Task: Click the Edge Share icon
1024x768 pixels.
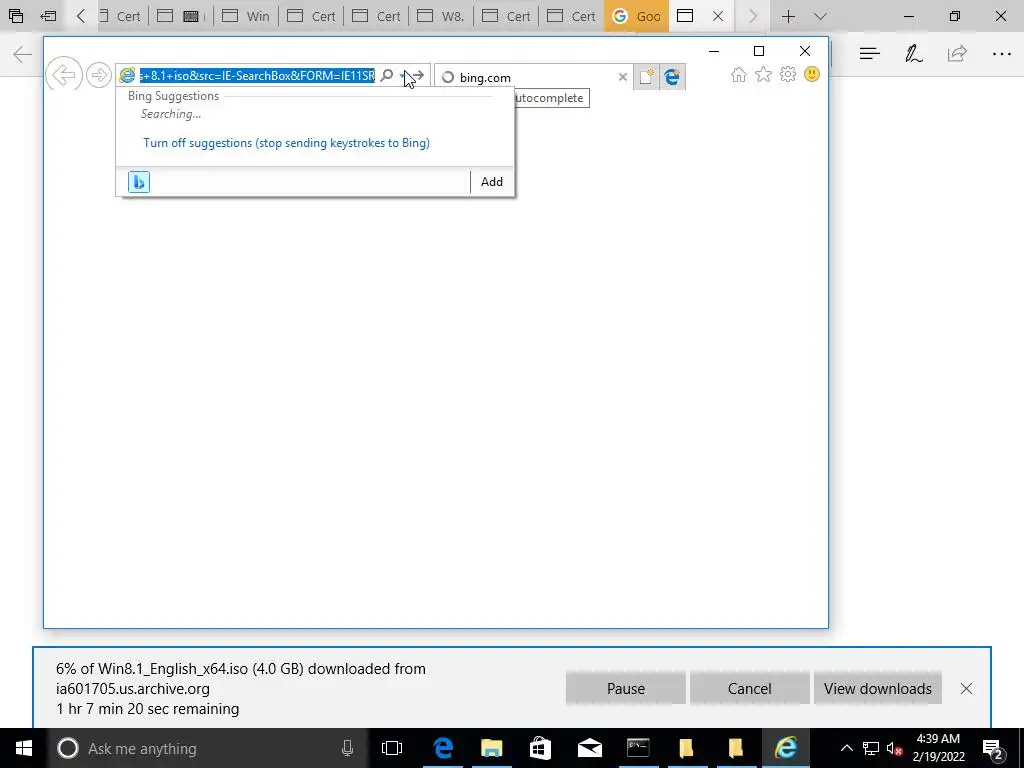Action: (957, 54)
